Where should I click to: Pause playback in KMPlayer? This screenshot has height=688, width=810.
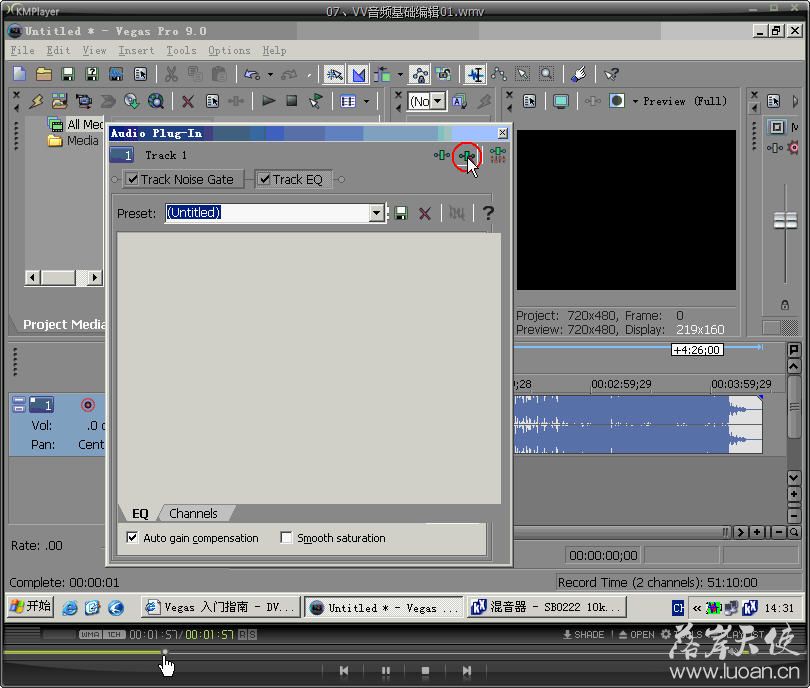coord(385,670)
